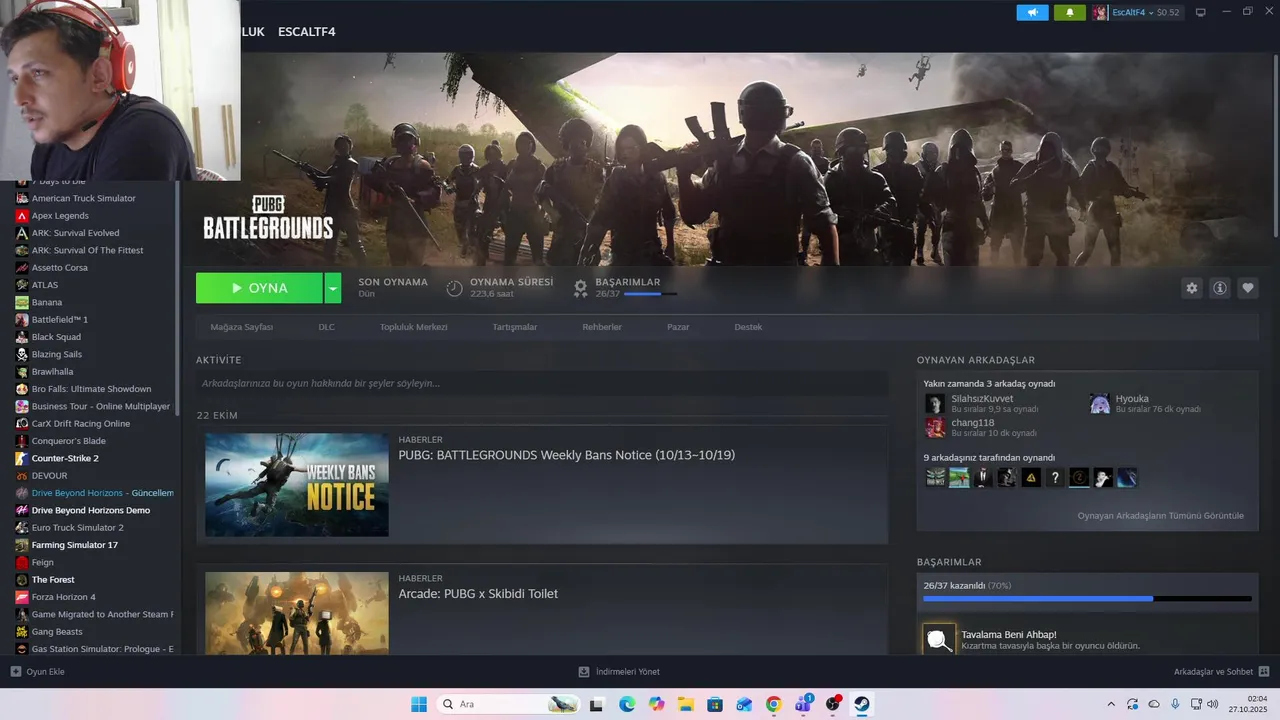Open the Weekly Bans Notice news title
This screenshot has width=1280, height=720.
pyautogui.click(x=566, y=455)
